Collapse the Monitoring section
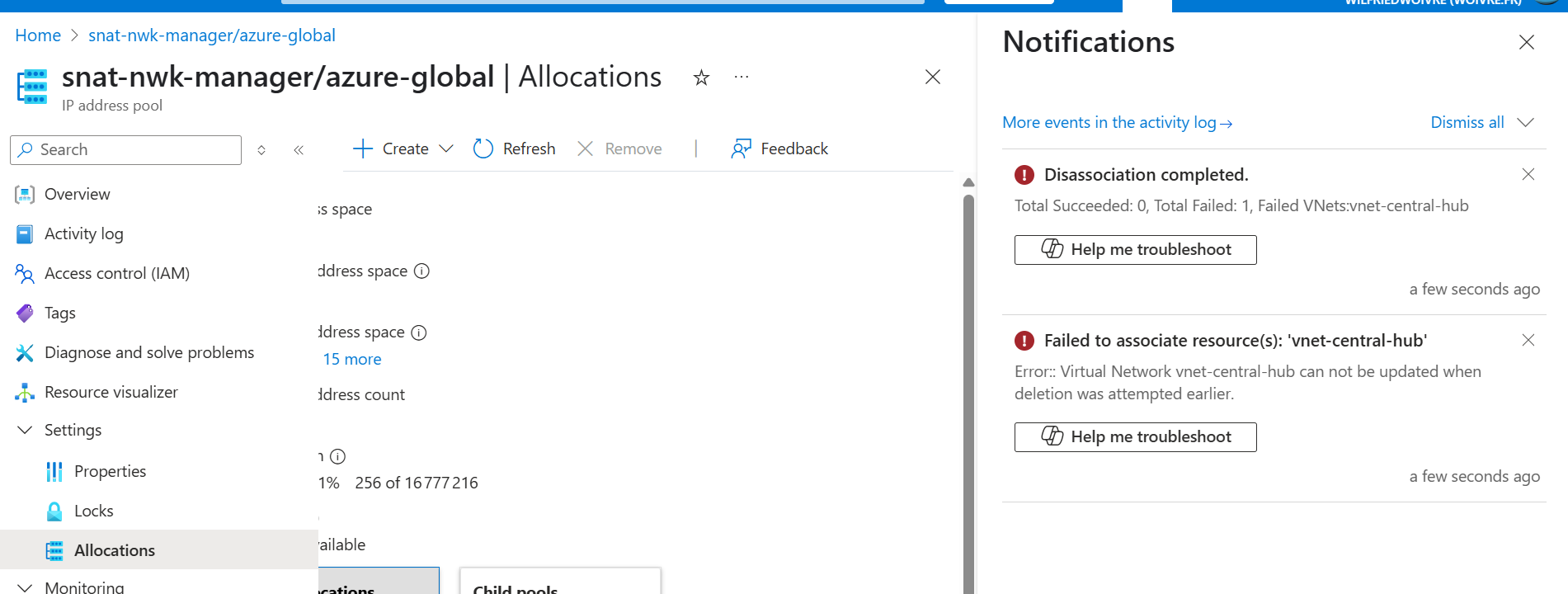Screen dimensions: 1568x594 tap(25, 587)
